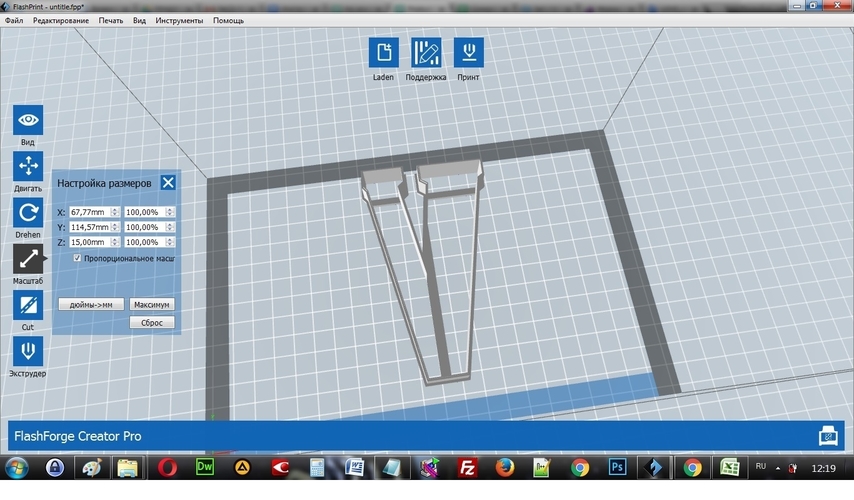854x500 pixels.
Task: Click the Y scale percent field
Action: point(144,227)
